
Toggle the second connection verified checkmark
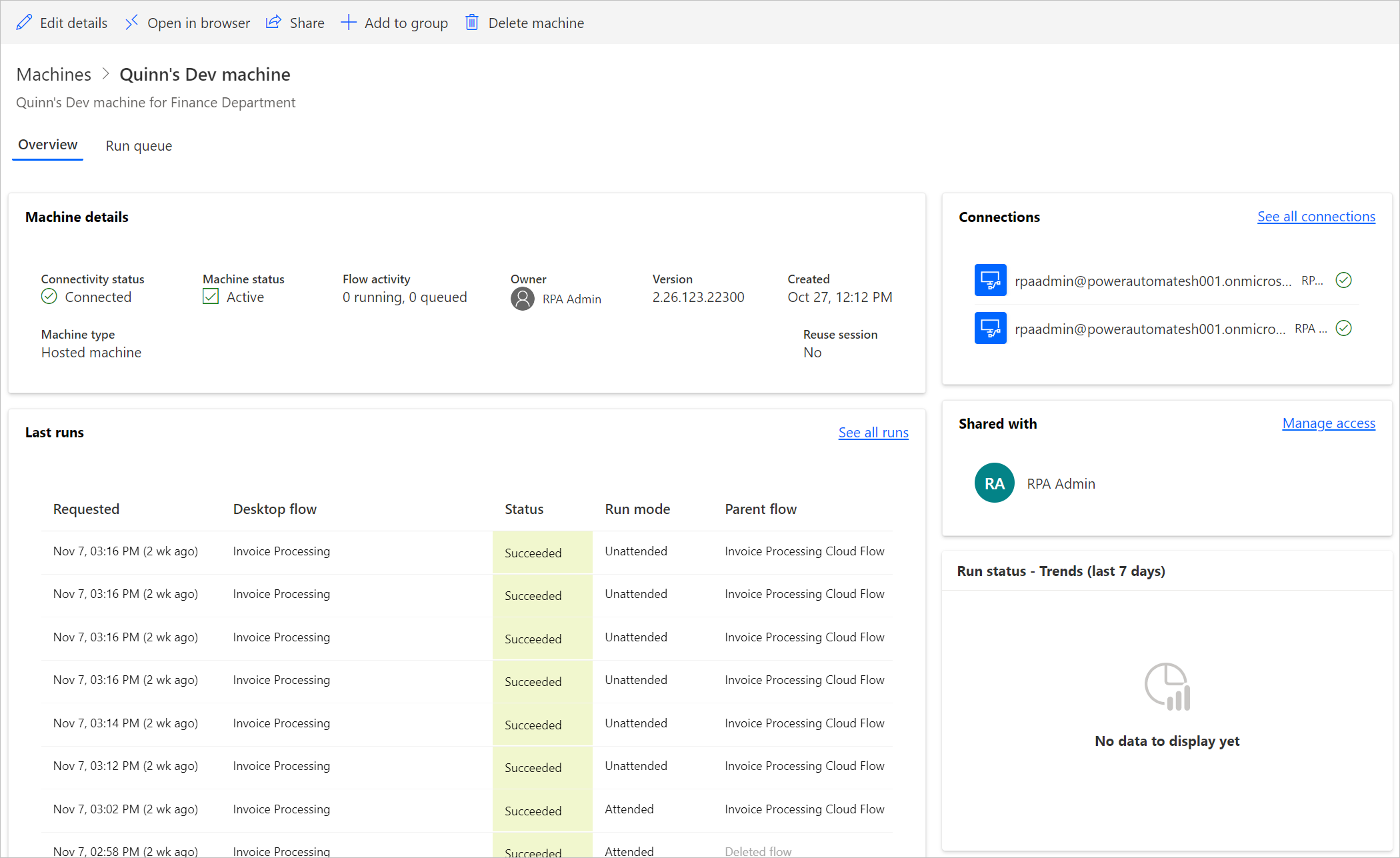pos(1345,329)
